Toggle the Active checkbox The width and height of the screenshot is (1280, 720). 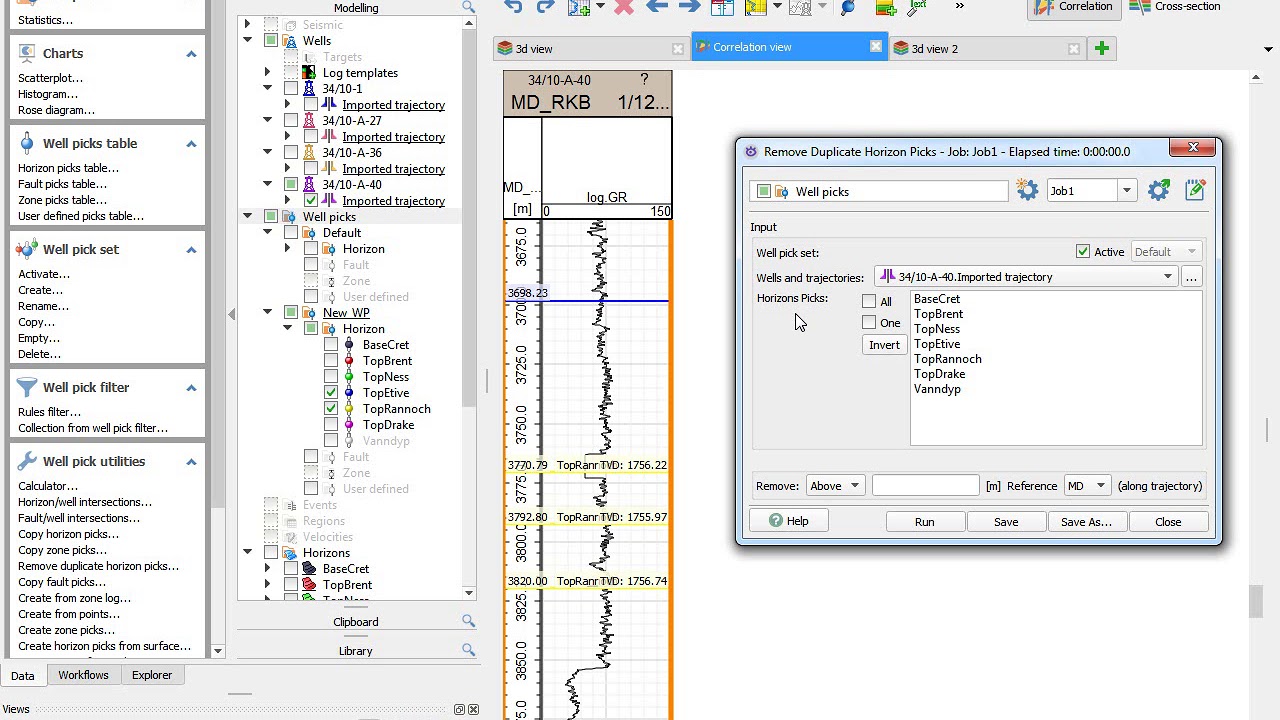pyautogui.click(x=1083, y=252)
